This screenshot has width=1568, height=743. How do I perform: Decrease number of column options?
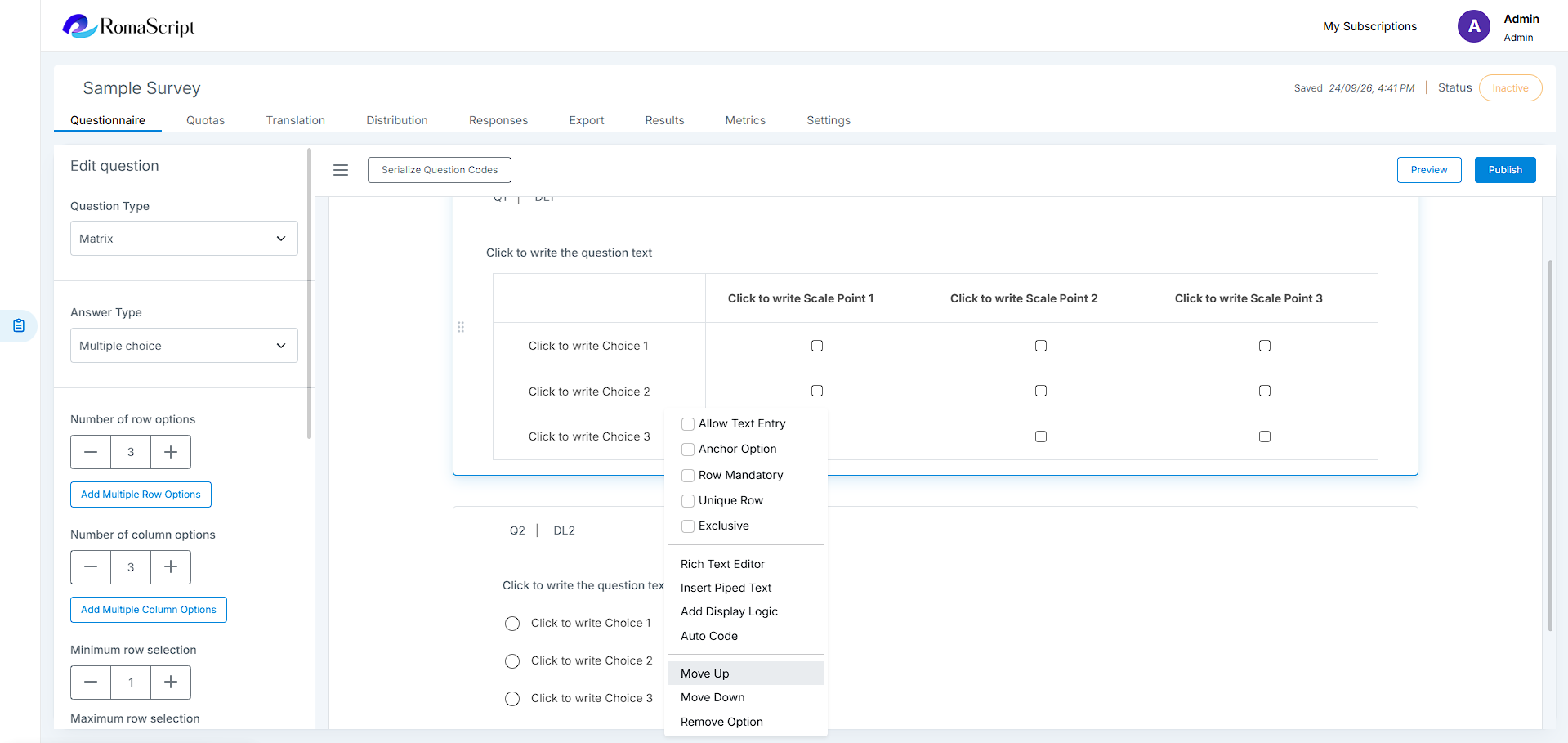point(91,567)
